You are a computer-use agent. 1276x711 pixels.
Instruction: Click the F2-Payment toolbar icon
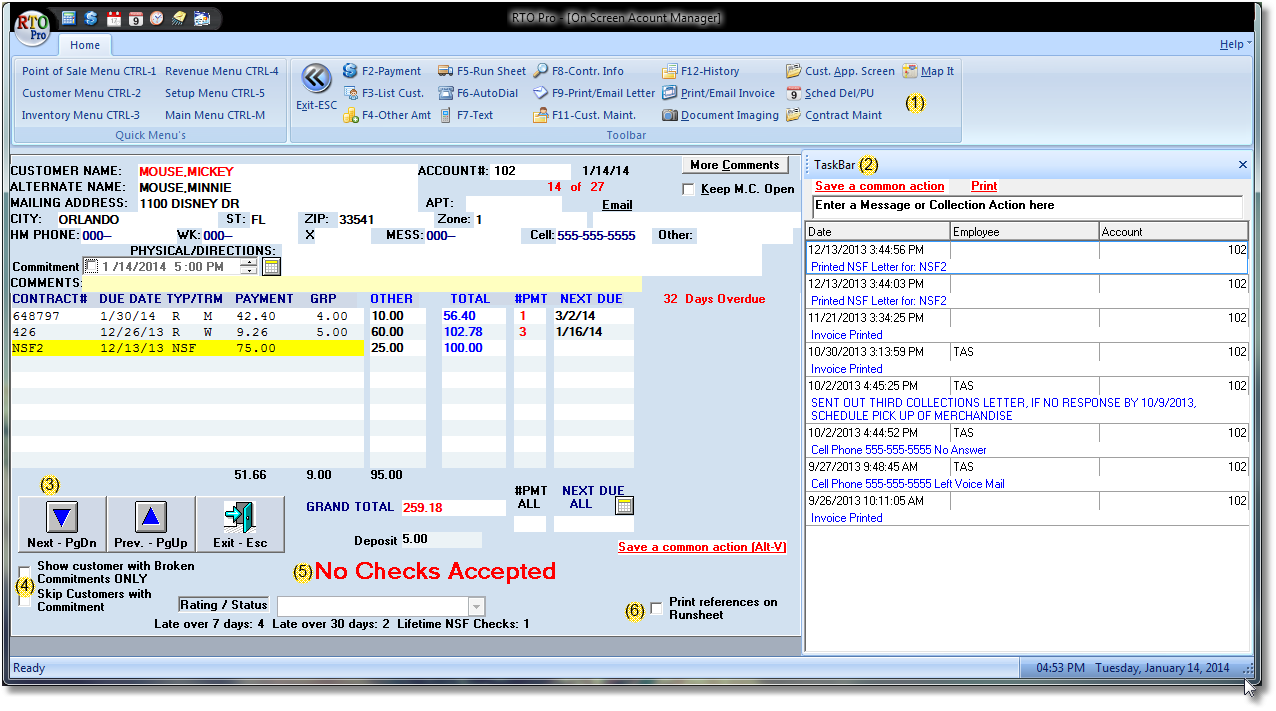351,71
